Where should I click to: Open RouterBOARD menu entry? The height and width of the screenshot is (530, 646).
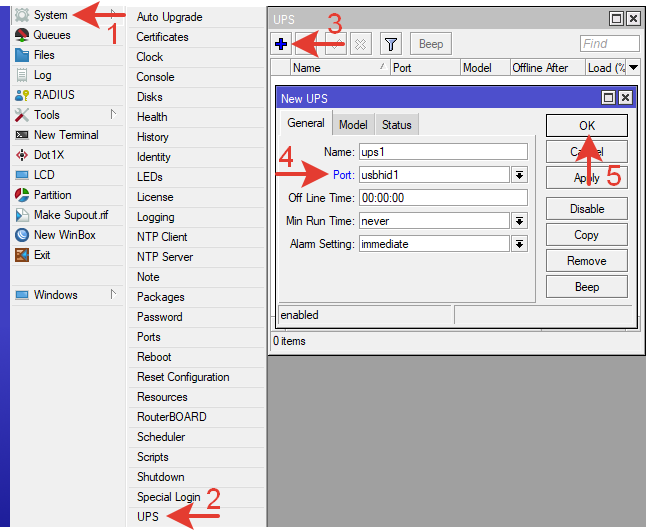click(197, 417)
